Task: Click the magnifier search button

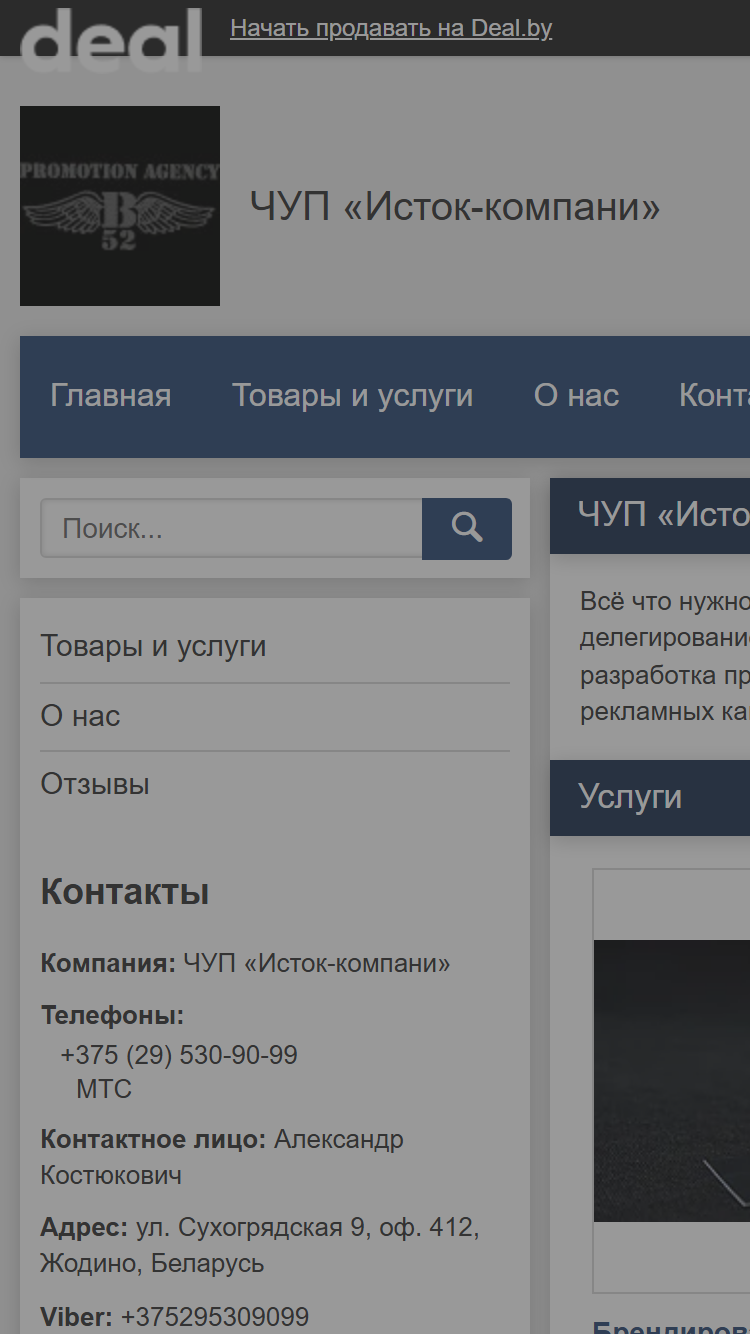Action: coord(467,528)
